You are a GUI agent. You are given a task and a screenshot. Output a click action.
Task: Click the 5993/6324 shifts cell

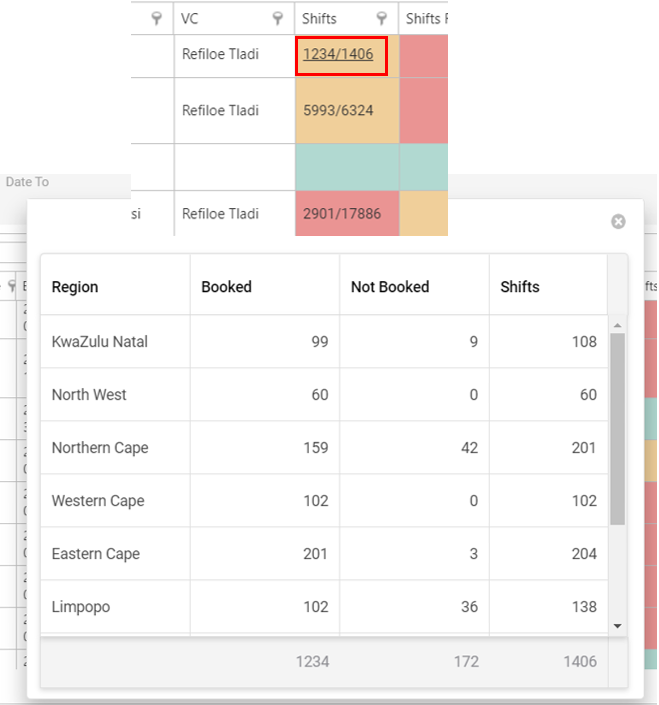[x=347, y=111]
